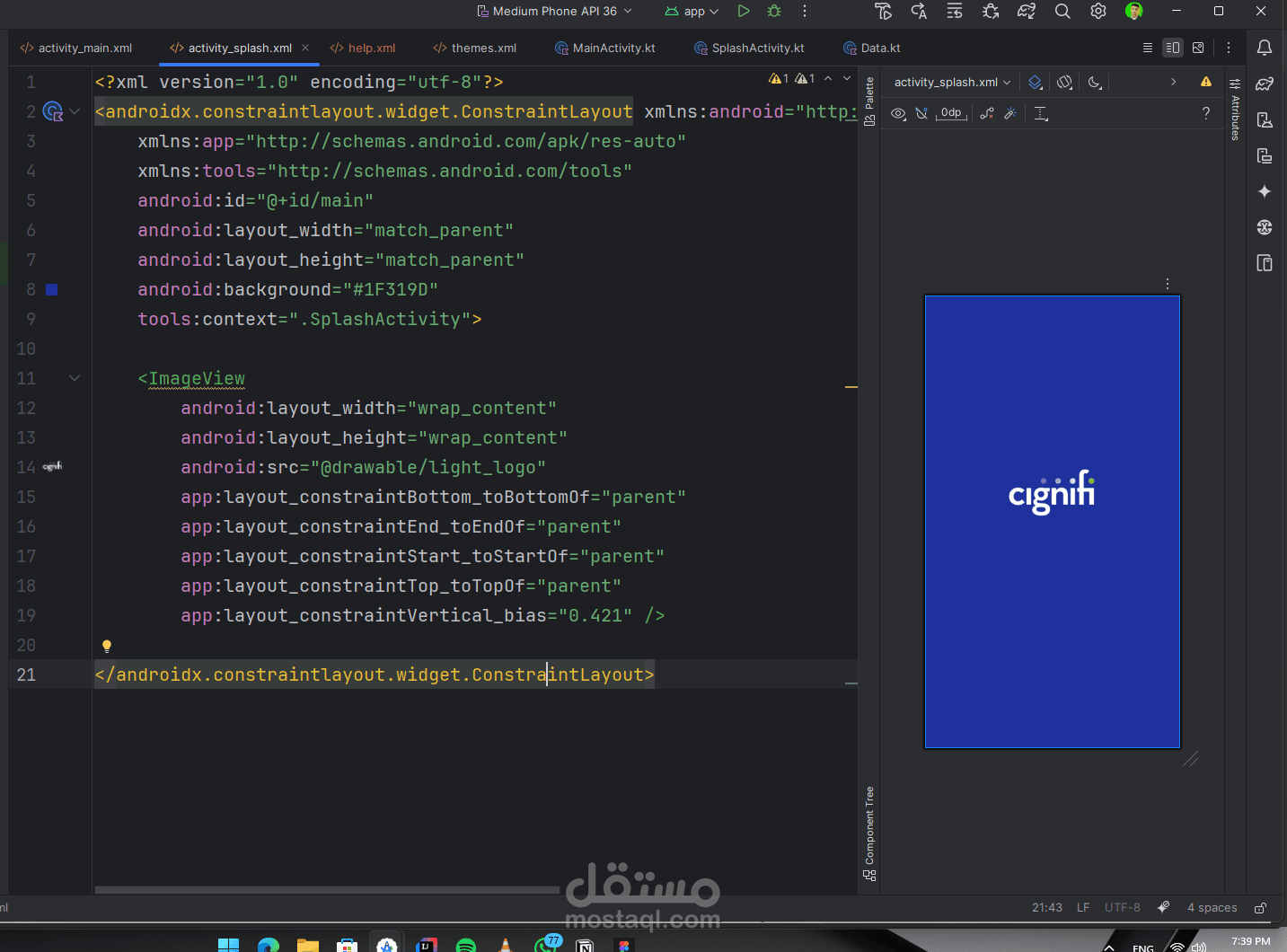Switch the editor to Code-only view

[x=1147, y=48]
